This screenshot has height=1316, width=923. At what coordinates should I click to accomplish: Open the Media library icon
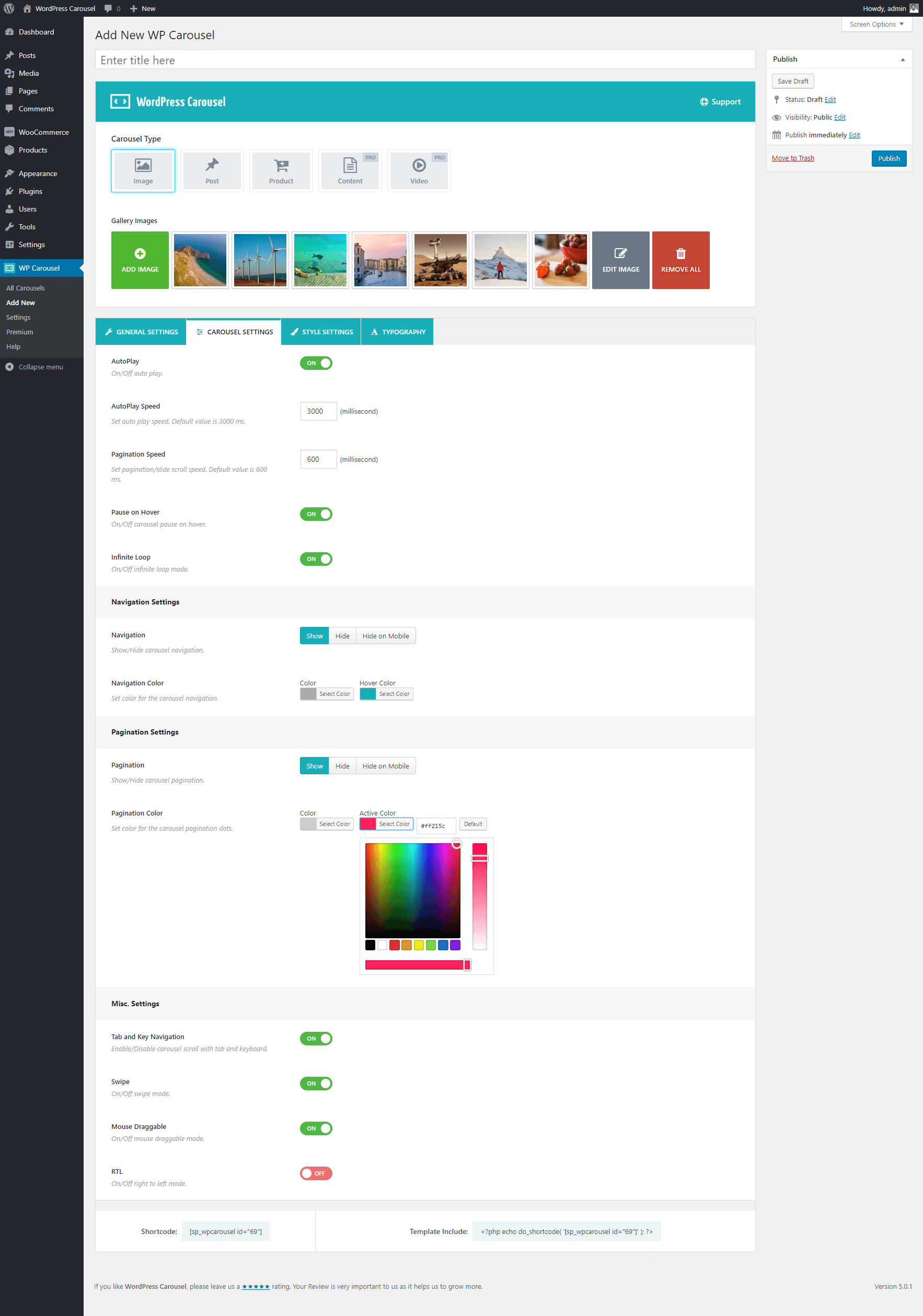tap(10, 73)
